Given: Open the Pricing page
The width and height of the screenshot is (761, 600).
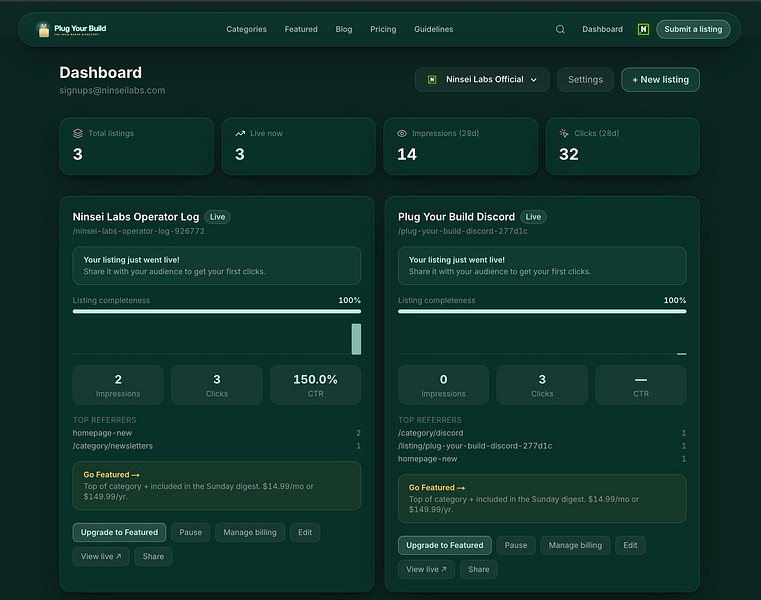Looking at the screenshot, I should point(383,29).
